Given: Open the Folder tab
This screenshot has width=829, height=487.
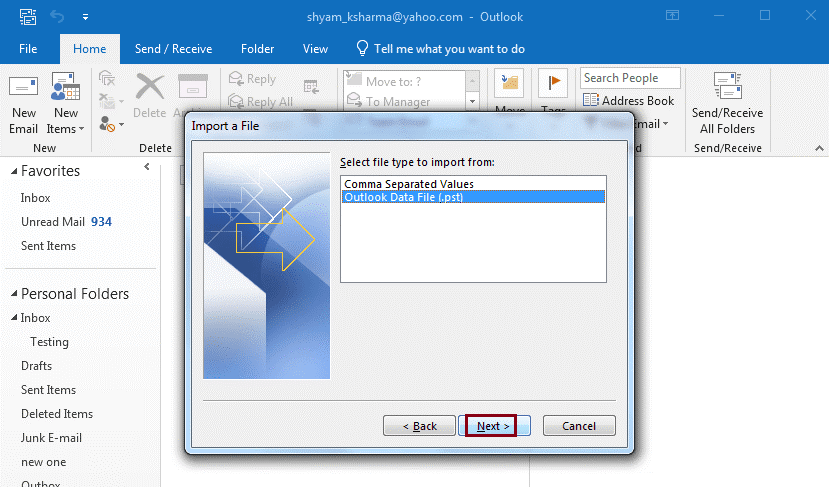Looking at the screenshot, I should coord(257,49).
